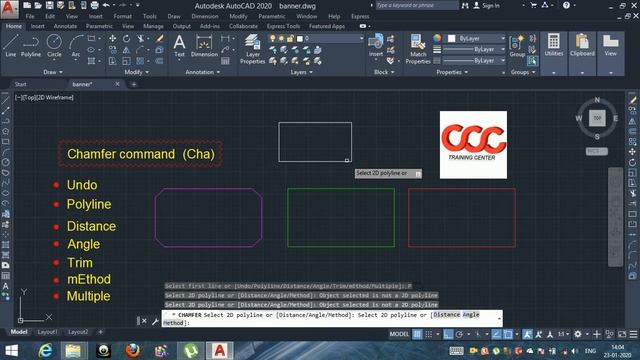Toggle layer on/off lightbulb icon
The height and width of the screenshot is (360, 640).
[x=272, y=38]
